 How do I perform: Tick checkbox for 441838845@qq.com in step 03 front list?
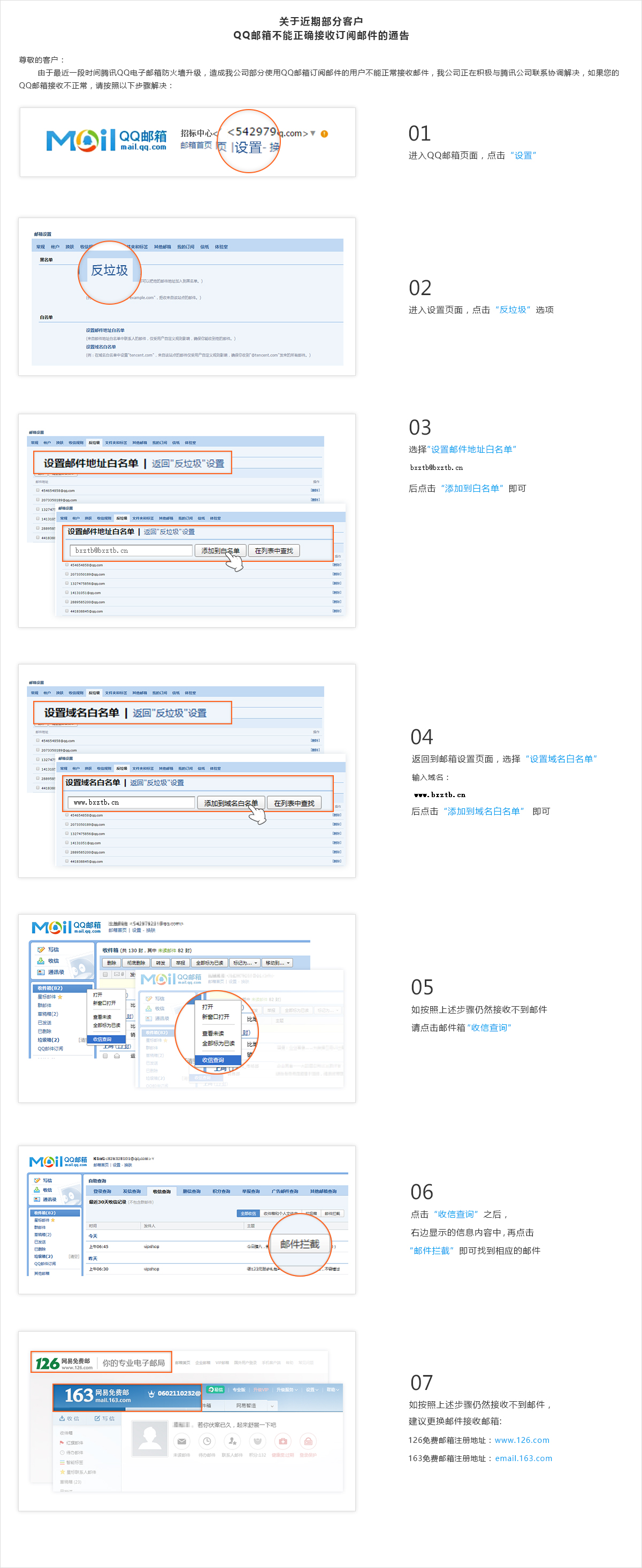[x=67, y=611]
